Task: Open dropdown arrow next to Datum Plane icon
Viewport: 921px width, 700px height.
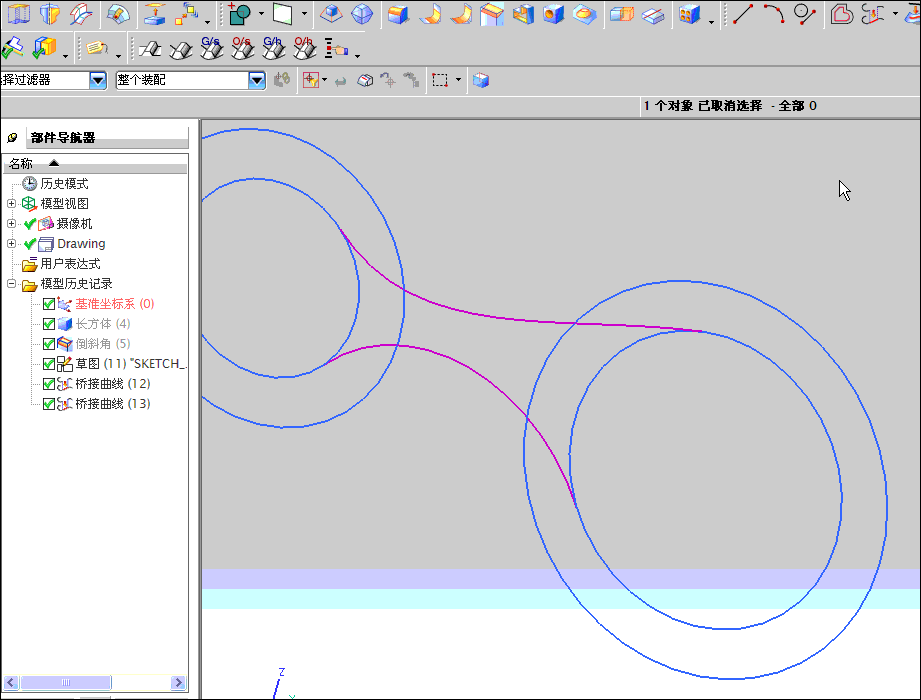Action: 304,14
